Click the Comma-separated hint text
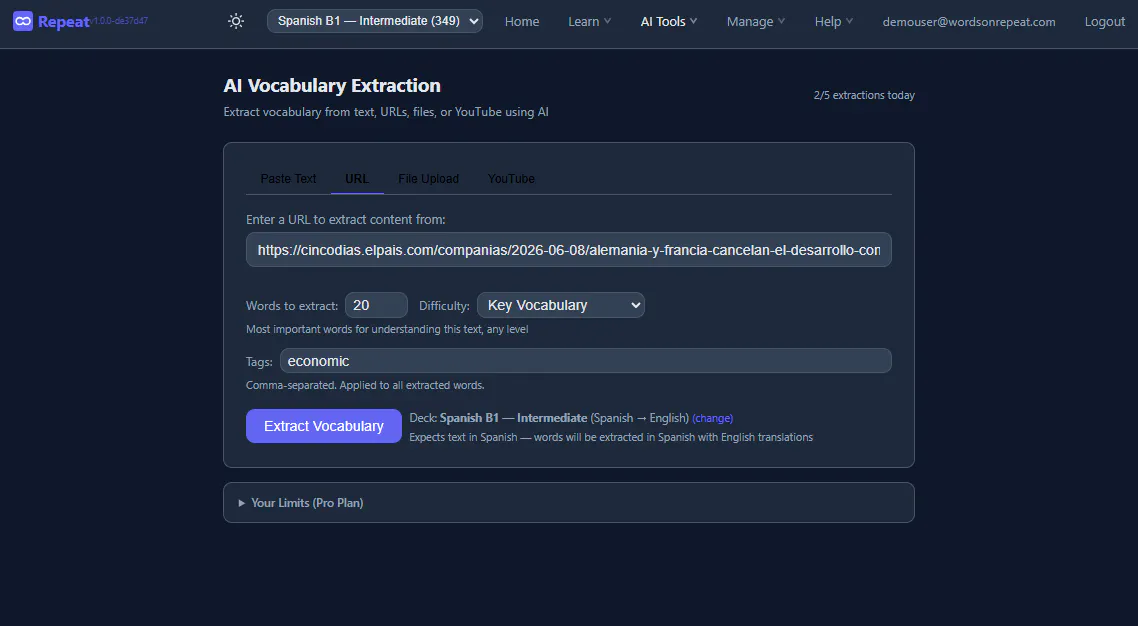This screenshot has height=626, width=1138. (365, 385)
